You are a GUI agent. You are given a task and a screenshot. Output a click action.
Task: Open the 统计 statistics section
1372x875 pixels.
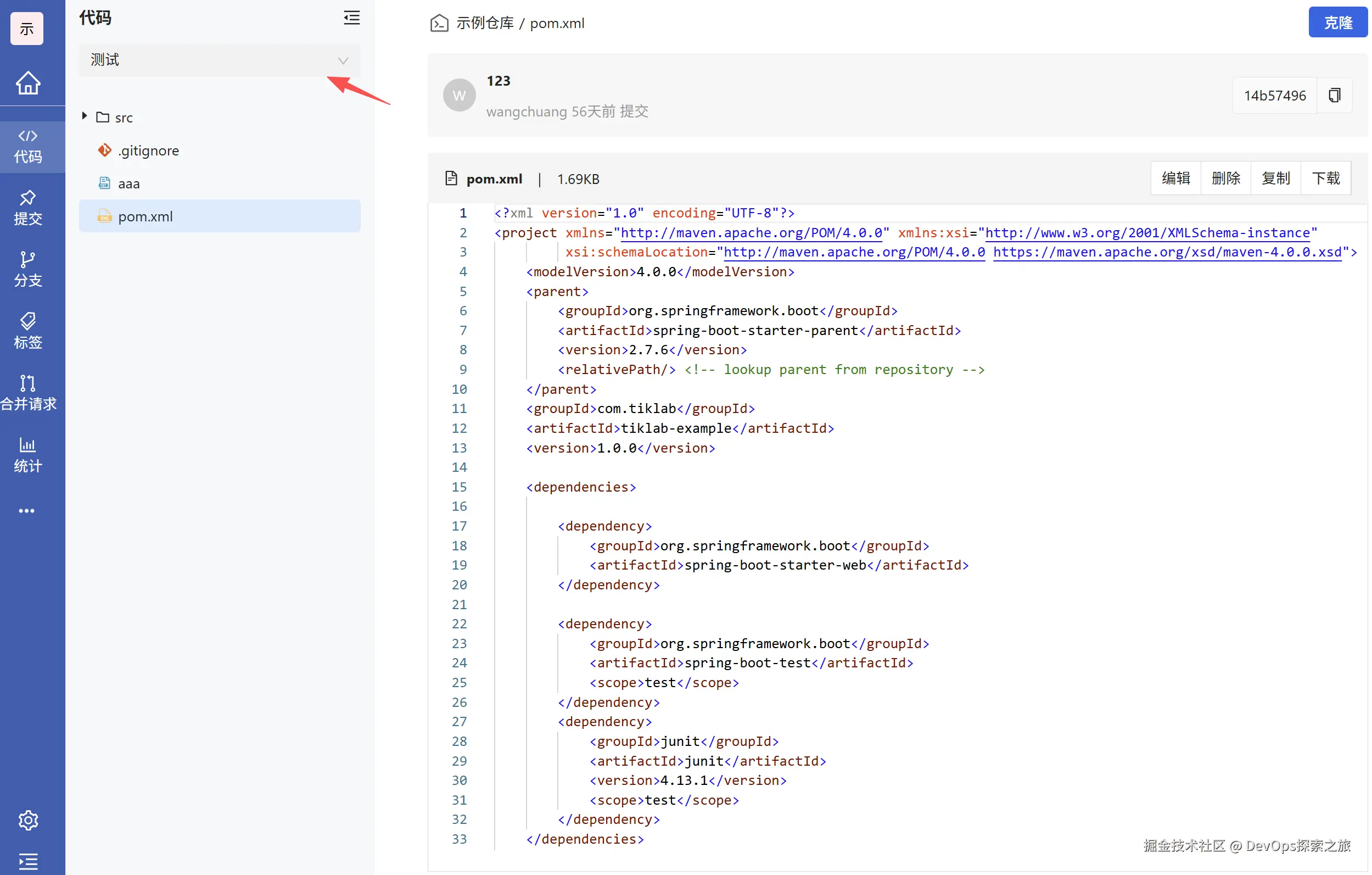click(27, 455)
